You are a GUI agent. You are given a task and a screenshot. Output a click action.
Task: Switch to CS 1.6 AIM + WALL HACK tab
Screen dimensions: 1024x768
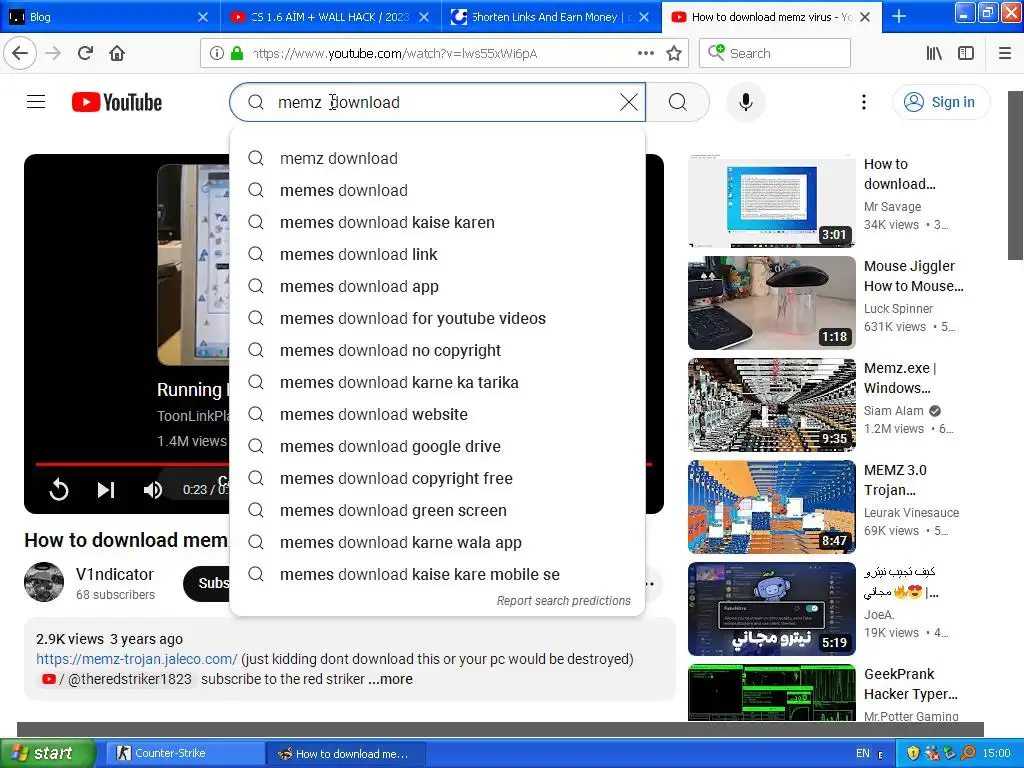click(330, 17)
